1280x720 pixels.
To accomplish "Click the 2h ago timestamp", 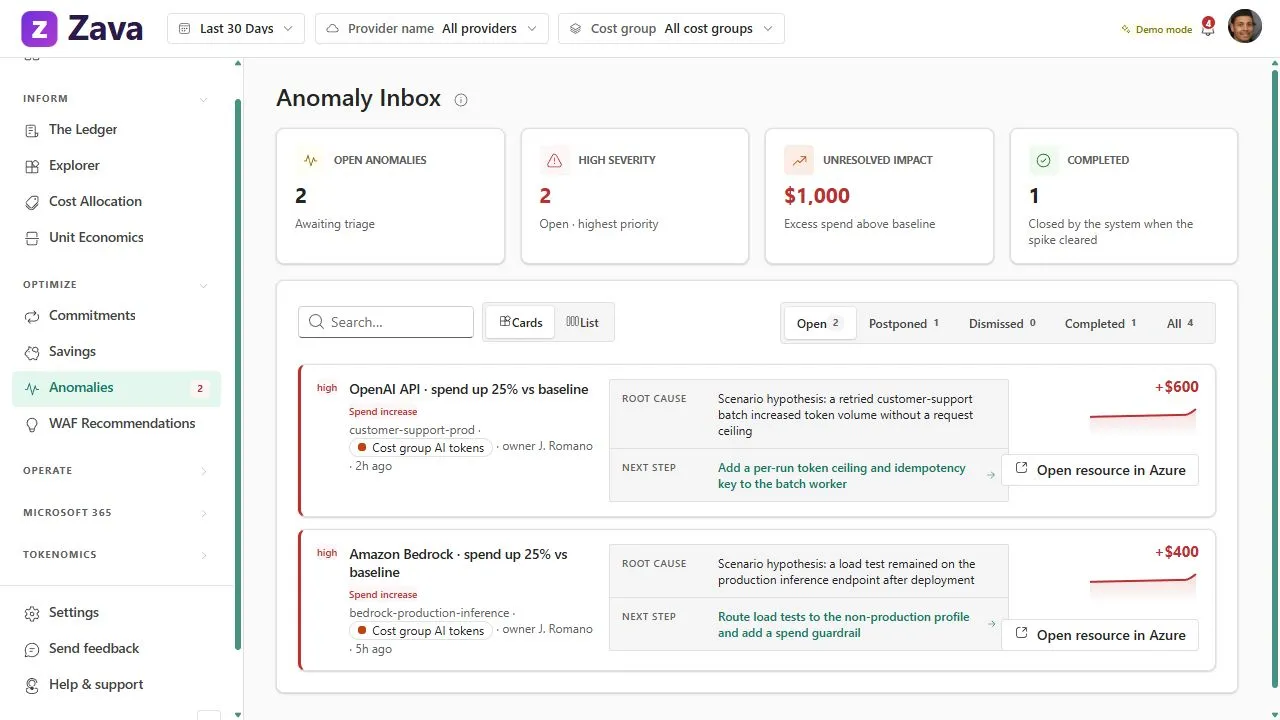I will tap(374, 467).
